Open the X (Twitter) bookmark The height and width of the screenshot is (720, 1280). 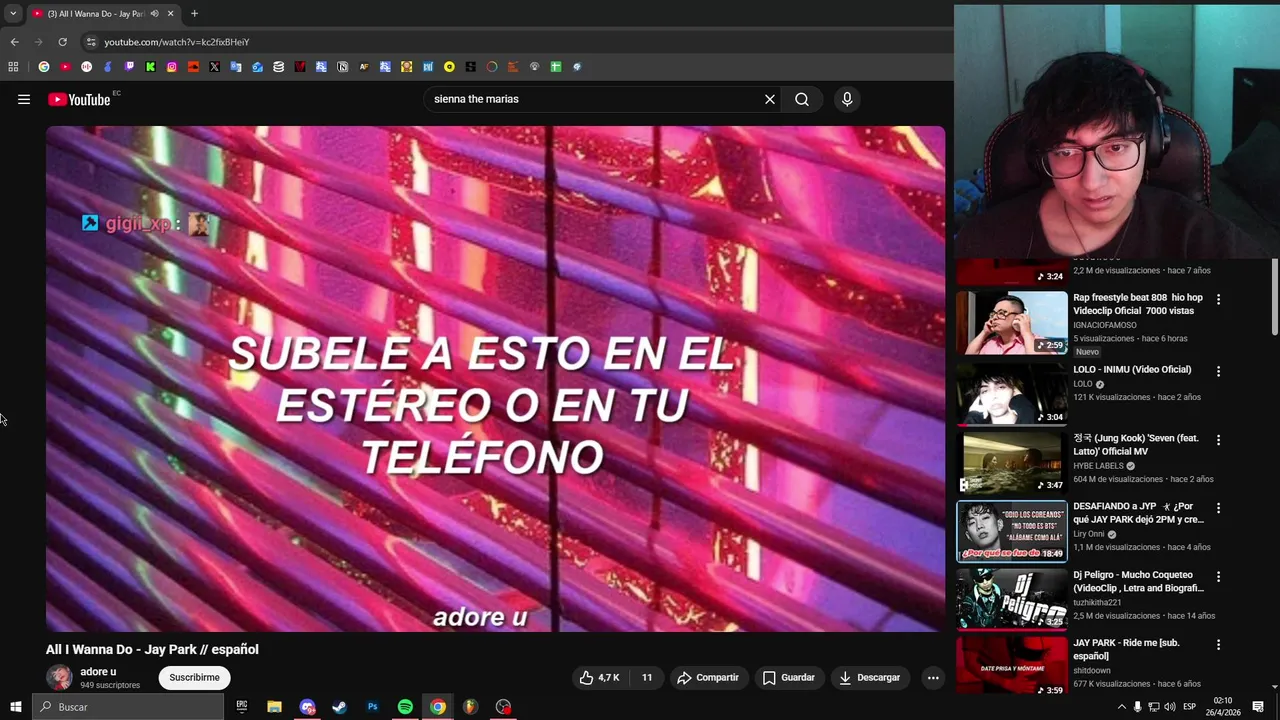pos(214,67)
